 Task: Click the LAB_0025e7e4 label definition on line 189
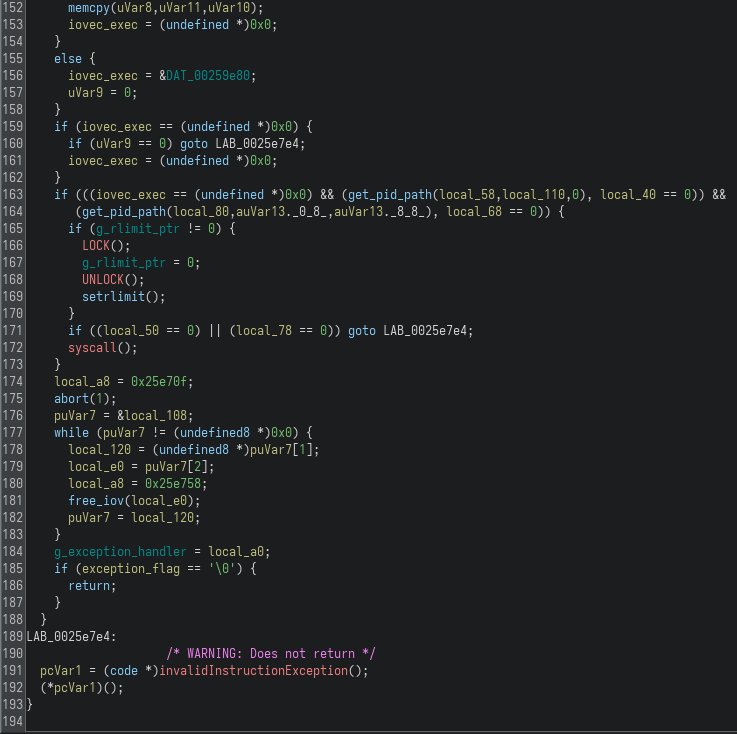click(x=70, y=636)
